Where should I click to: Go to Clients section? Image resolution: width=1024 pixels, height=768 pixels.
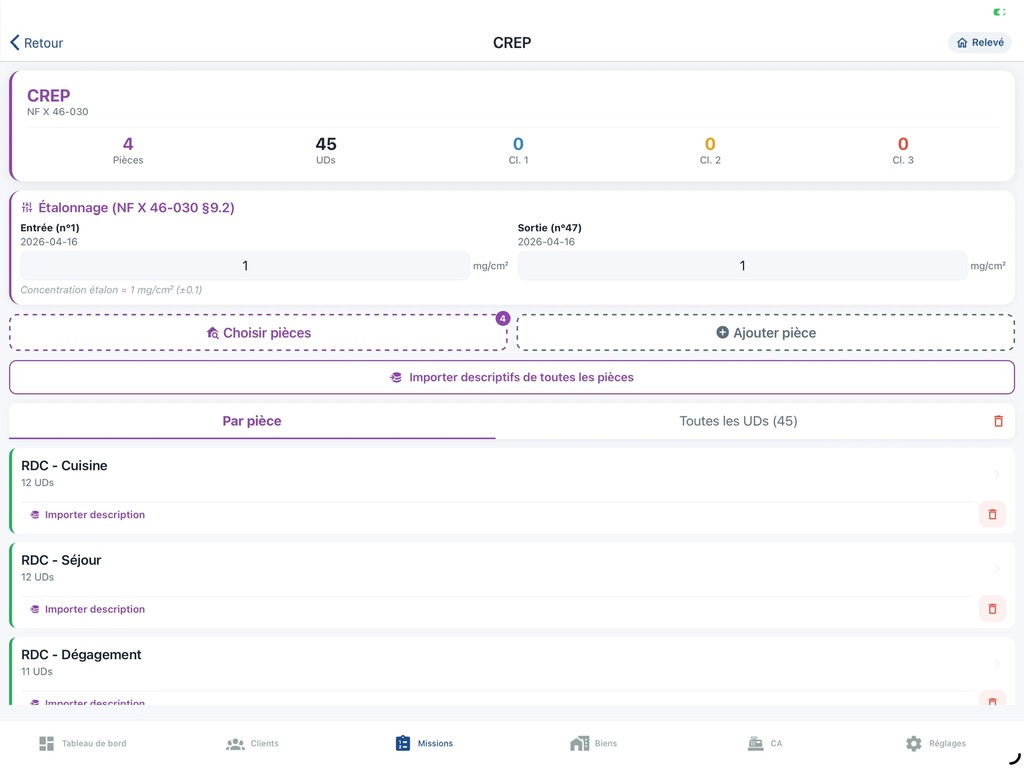pyautogui.click(x=252, y=743)
